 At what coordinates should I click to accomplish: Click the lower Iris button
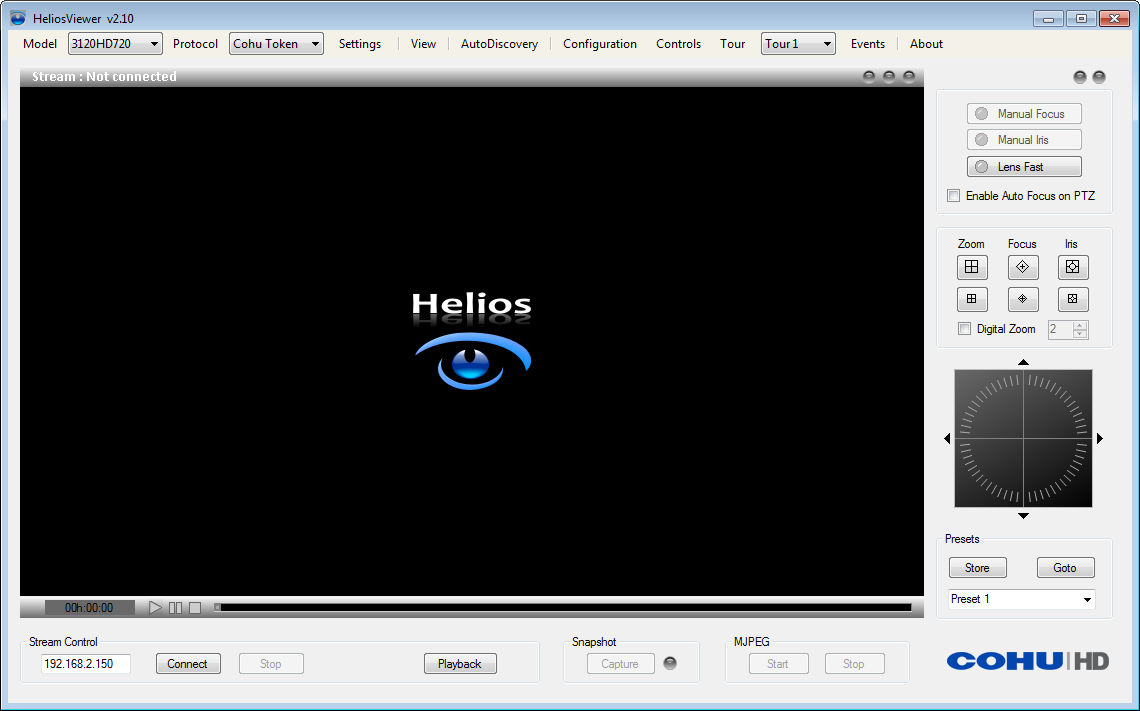(1072, 299)
